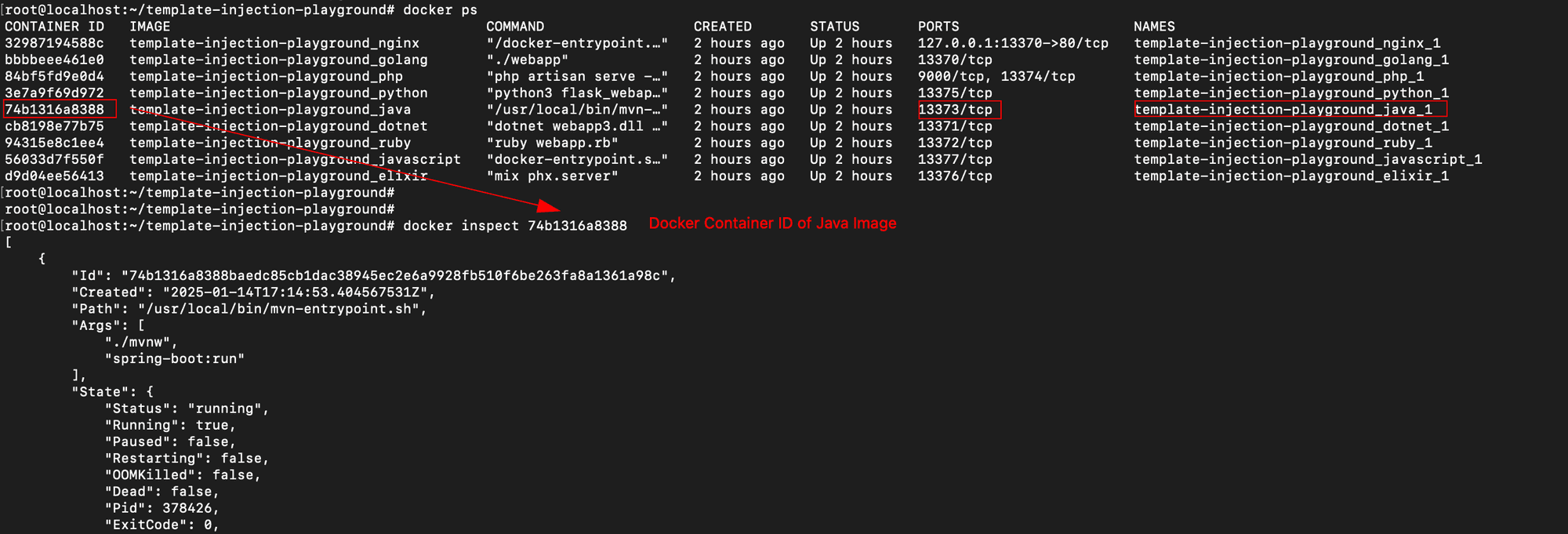Click the red-boxed name template-injection-playground_java_1
The height and width of the screenshot is (534, 1568).
tap(1283, 110)
